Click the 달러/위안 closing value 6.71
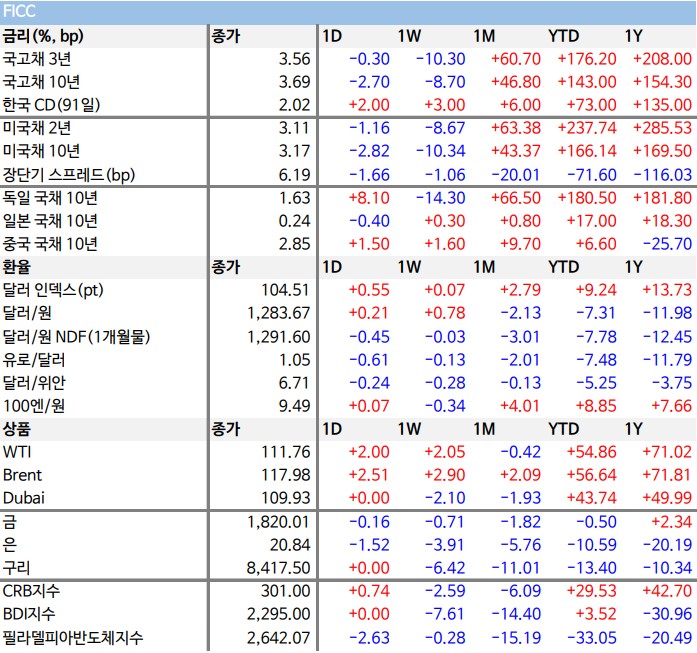697x653 pixels. [x=294, y=383]
